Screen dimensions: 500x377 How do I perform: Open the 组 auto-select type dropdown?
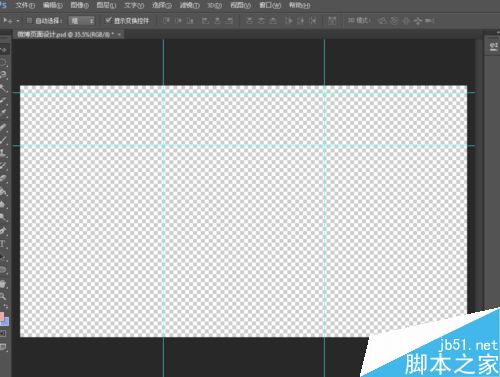[x=82, y=21]
